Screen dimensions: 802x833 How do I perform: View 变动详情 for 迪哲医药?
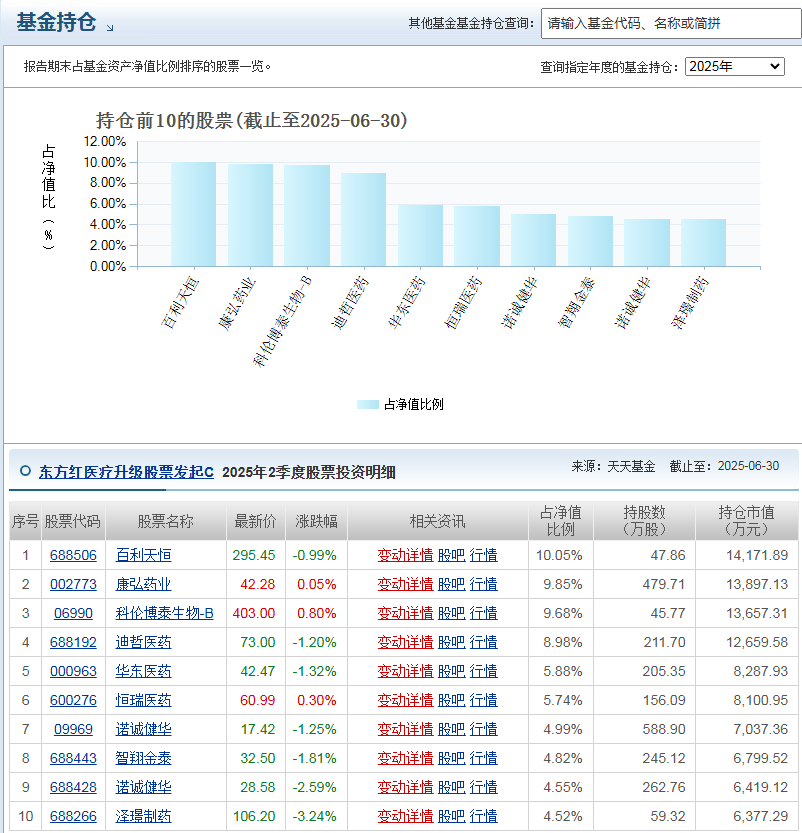pyautogui.click(x=405, y=642)
